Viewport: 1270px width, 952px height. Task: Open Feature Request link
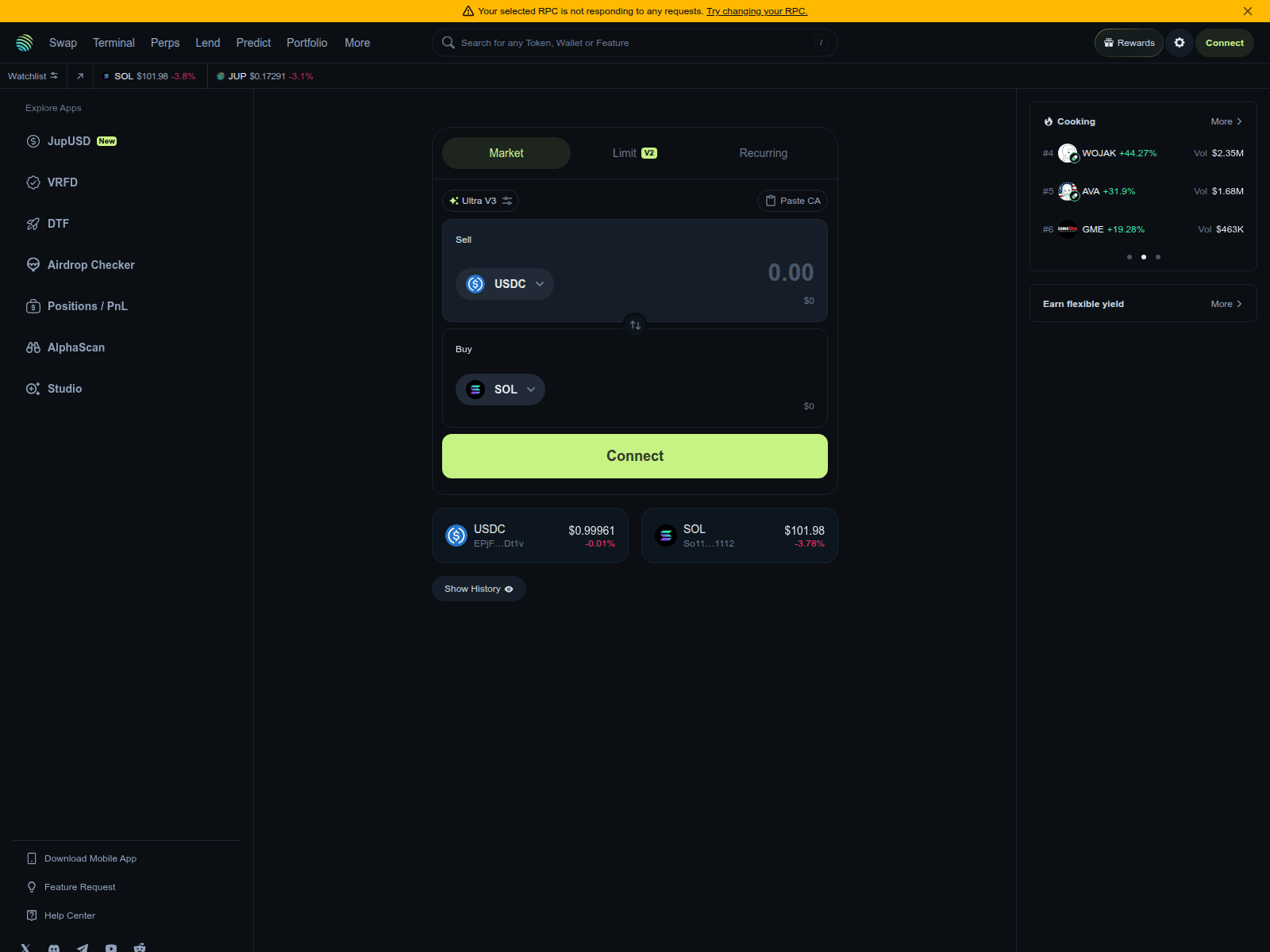71,887
